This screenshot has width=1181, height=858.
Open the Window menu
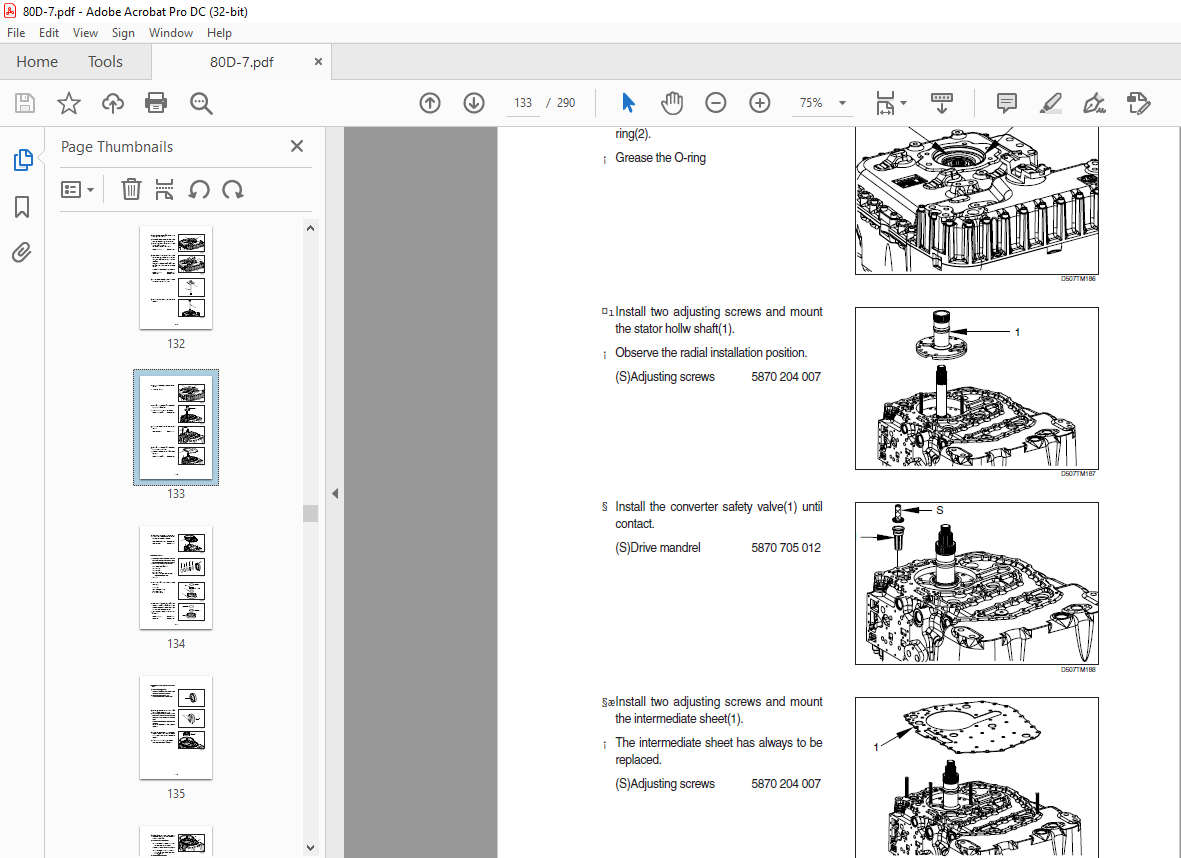[x=170, y=32]
